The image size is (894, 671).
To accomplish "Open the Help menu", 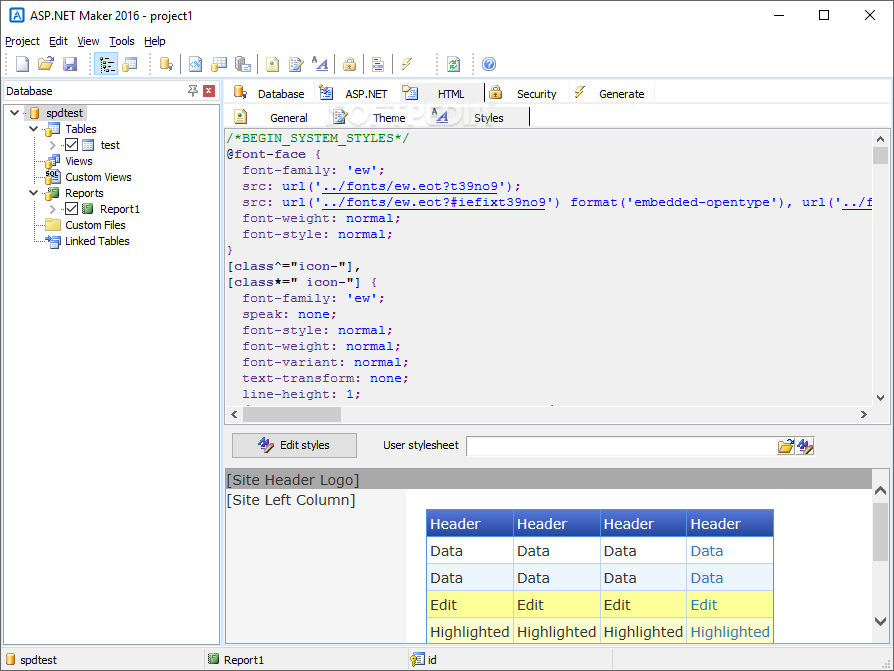I will 155,41.
